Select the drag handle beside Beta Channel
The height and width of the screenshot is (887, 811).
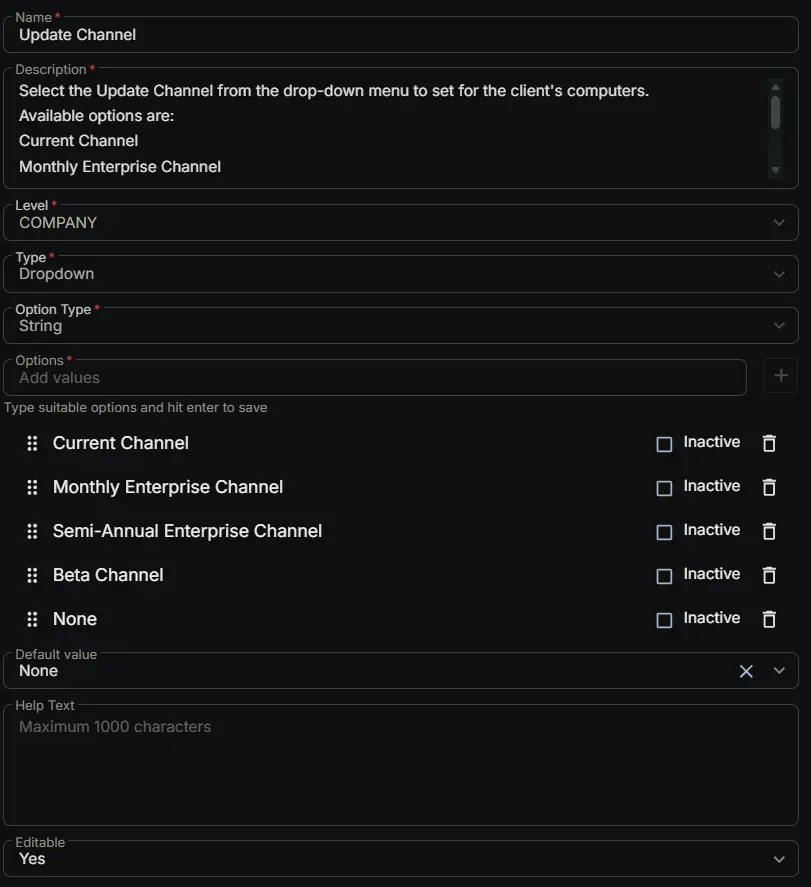(x=32, y=575)
